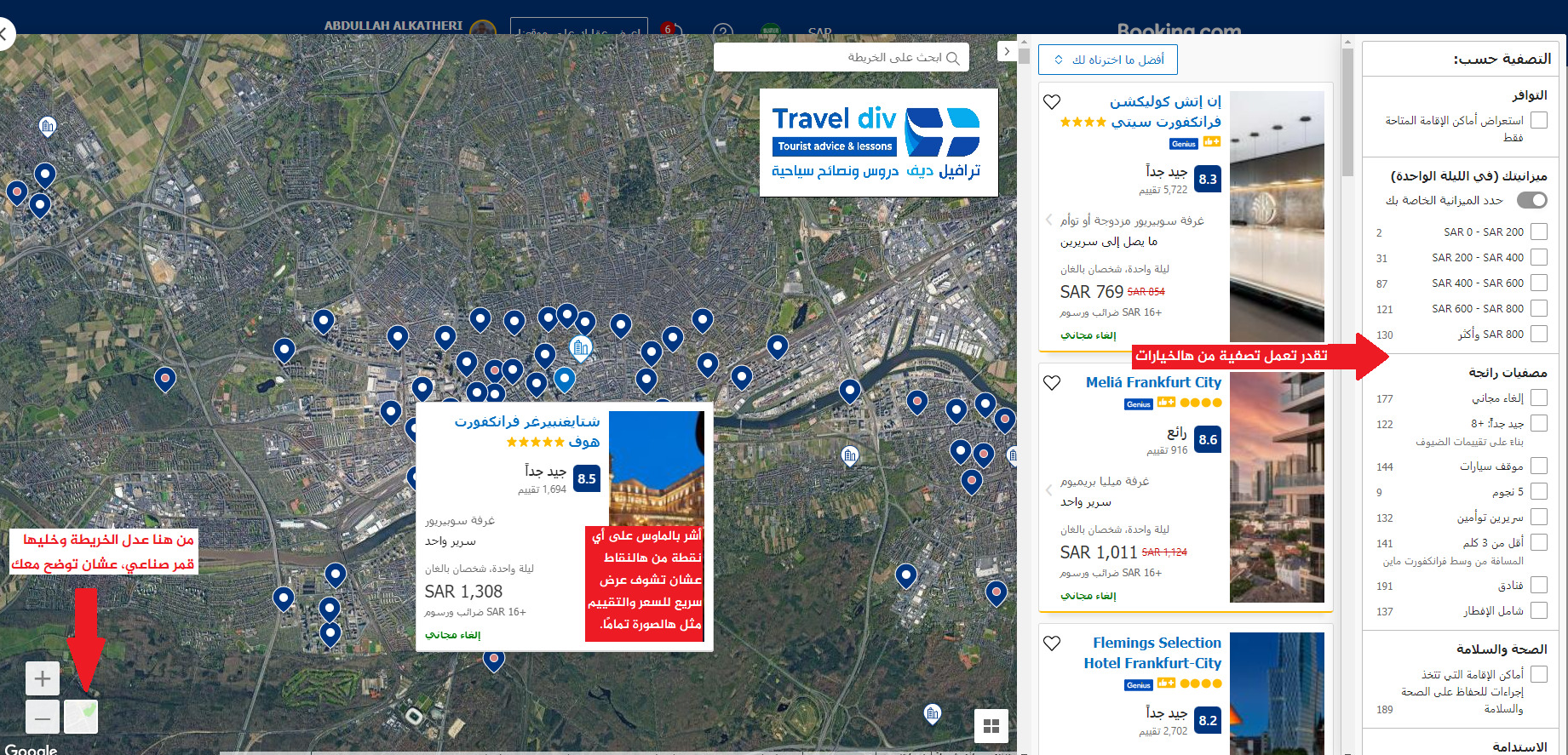Click the ABDULLAH ALKATHERI account name

click(393, 26)
